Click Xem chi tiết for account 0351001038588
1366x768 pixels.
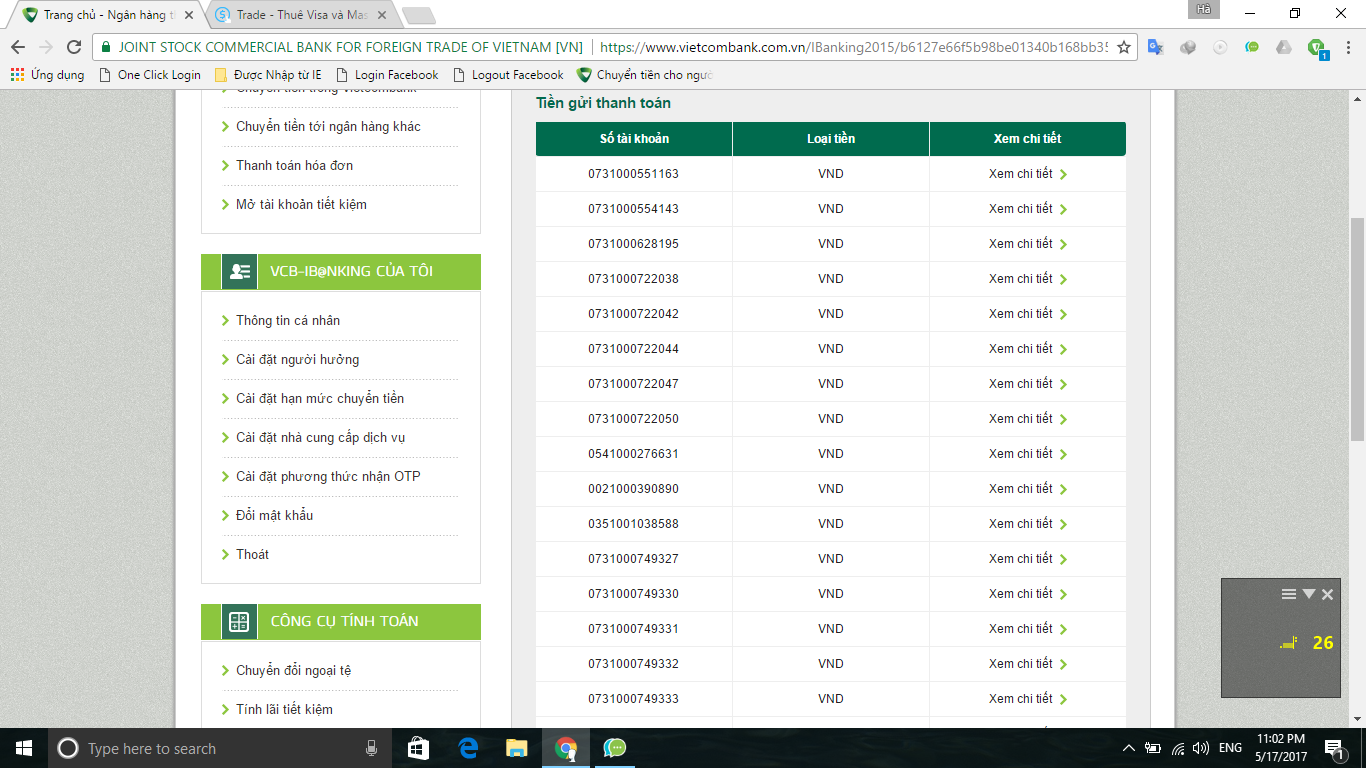(x=1028, y=524)
